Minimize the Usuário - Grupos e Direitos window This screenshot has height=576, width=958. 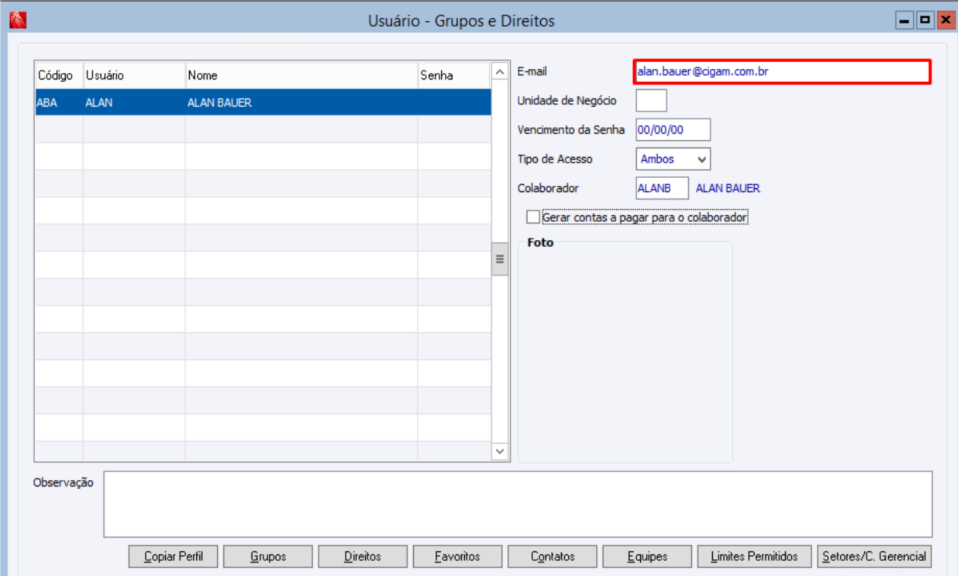tap(905, 20)
